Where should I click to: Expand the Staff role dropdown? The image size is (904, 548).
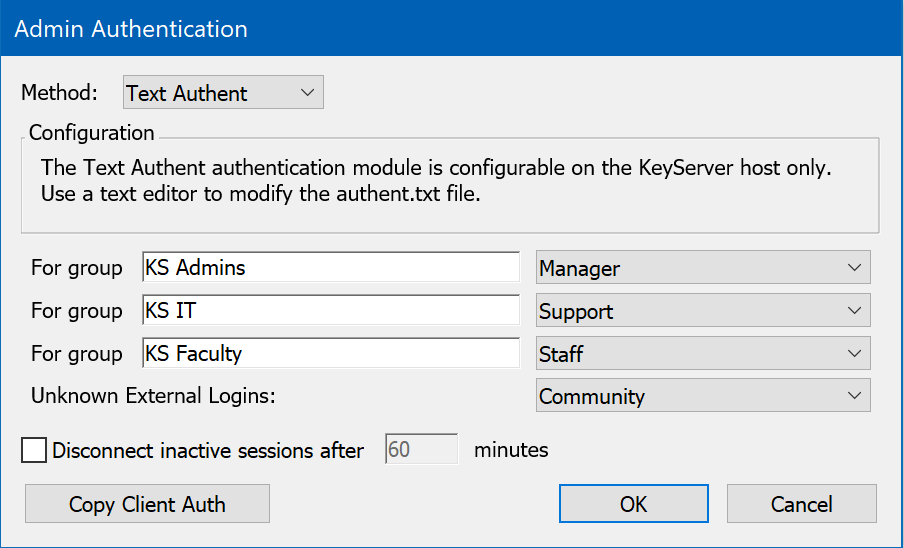pyautogui.click(x=703, y=353)
